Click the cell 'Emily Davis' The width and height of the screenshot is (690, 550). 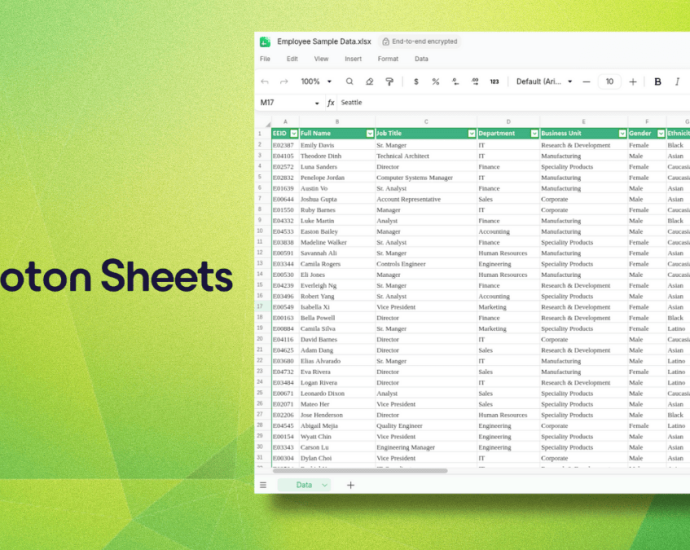337,145
